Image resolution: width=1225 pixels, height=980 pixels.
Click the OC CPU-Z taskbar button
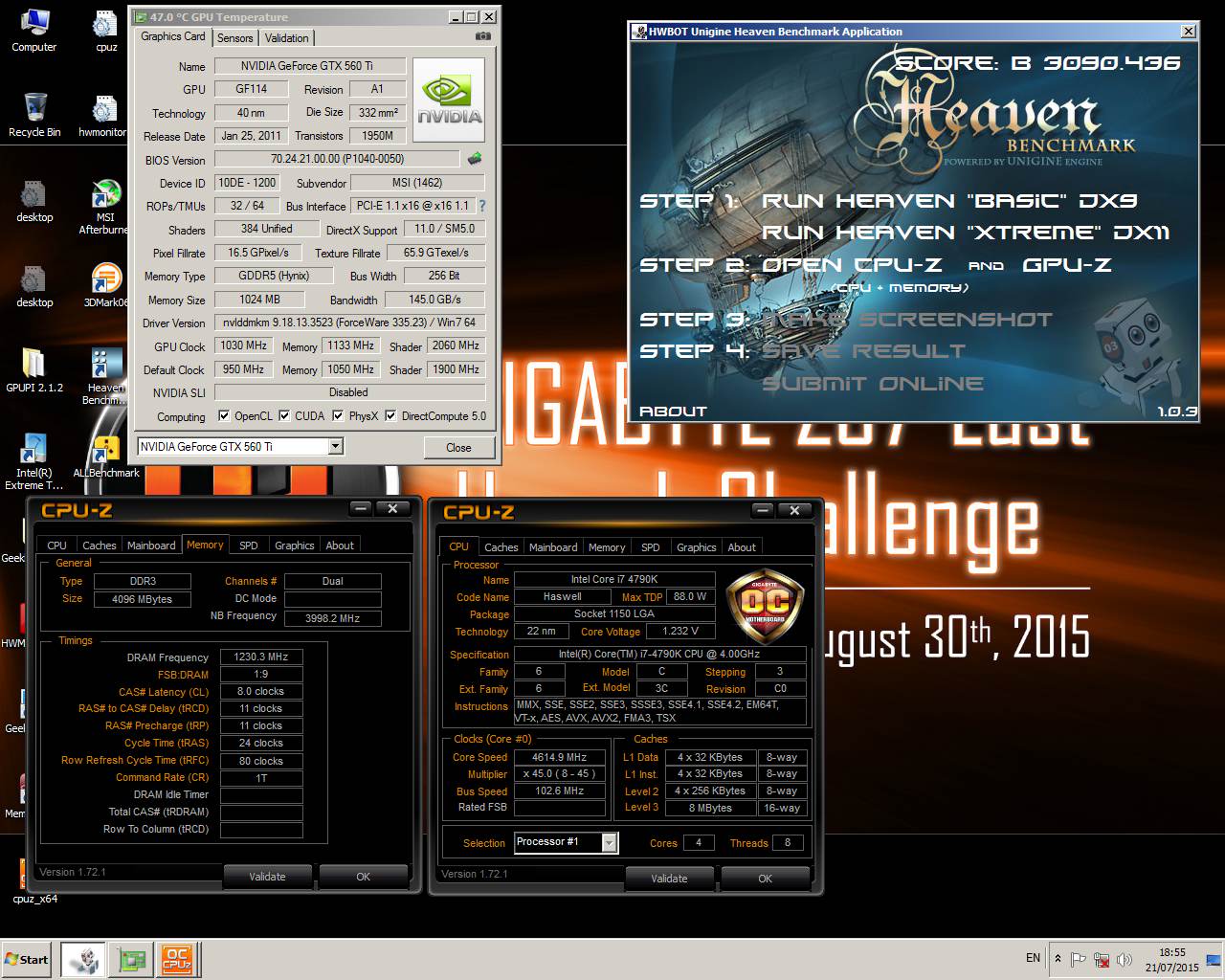(x=177, y=959)
